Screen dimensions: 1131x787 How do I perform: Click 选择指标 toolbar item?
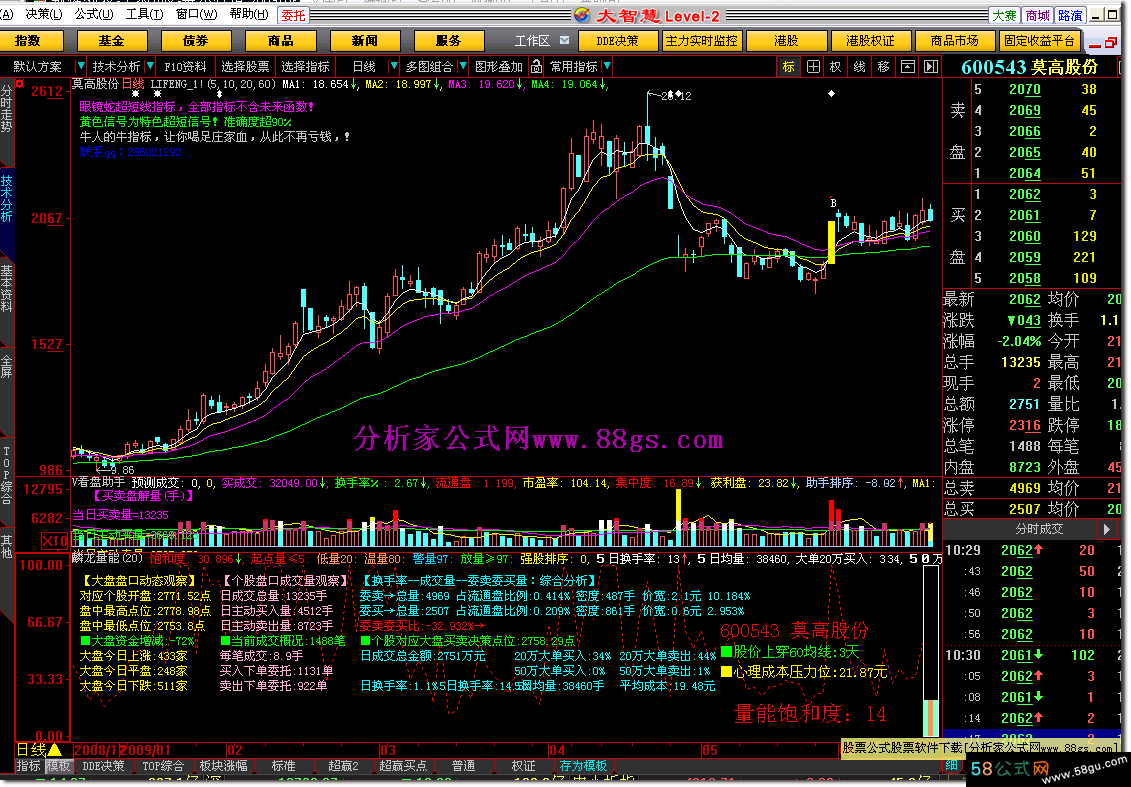tap(305, 66)
